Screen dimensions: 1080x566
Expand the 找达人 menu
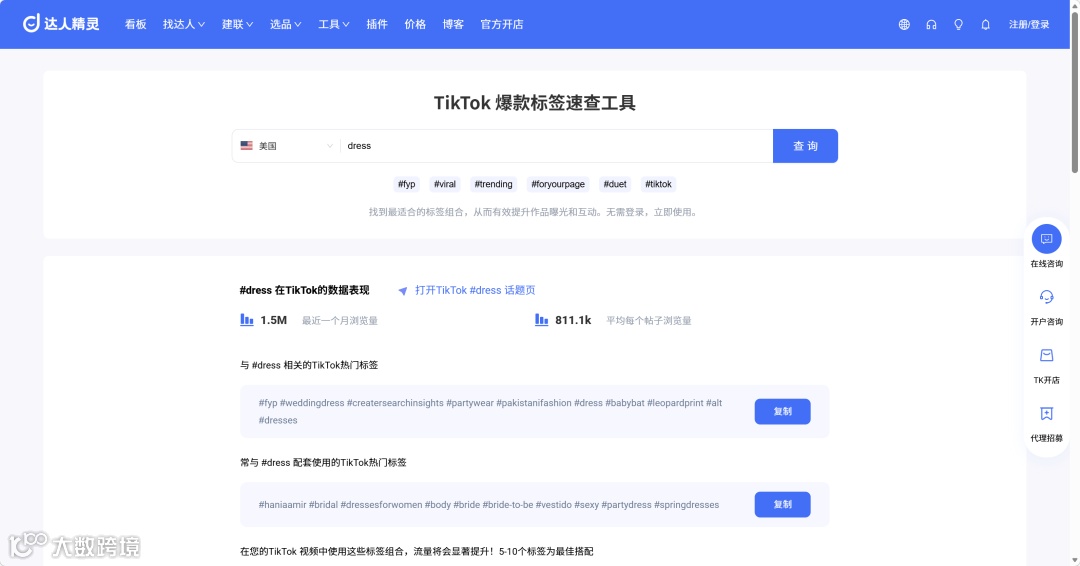pos(184,24)
